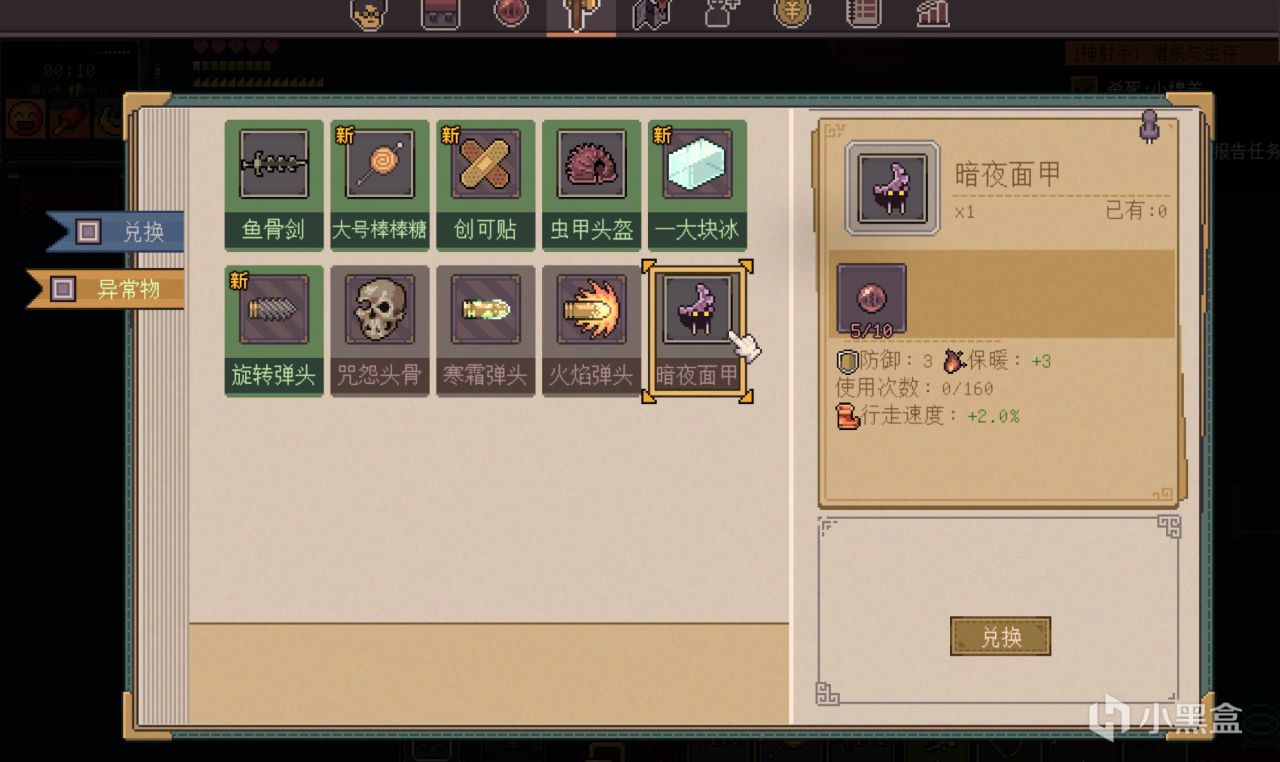Pick the 虫甲头盔 helmet item

click(x=592, y=186)
